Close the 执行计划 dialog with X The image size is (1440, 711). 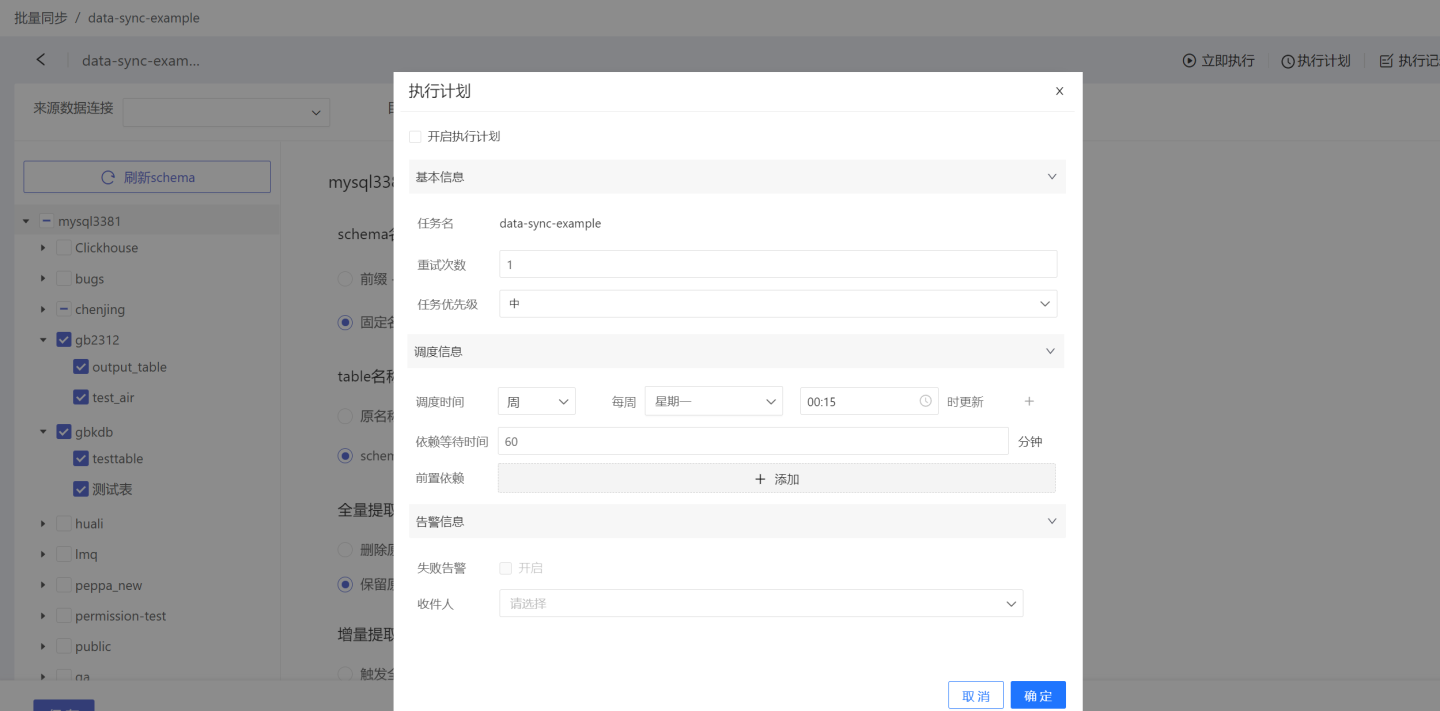(1059, 91)
